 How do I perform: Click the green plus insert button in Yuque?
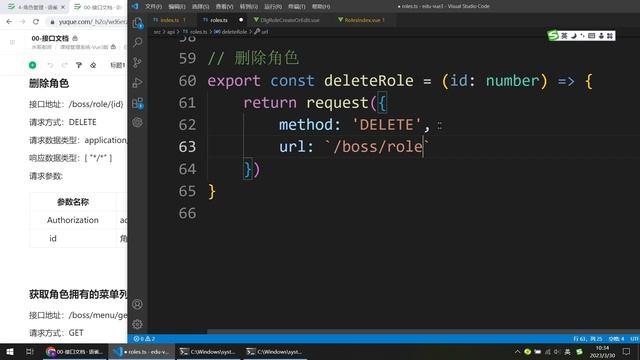pyautogui.click(x=33, y=65)
